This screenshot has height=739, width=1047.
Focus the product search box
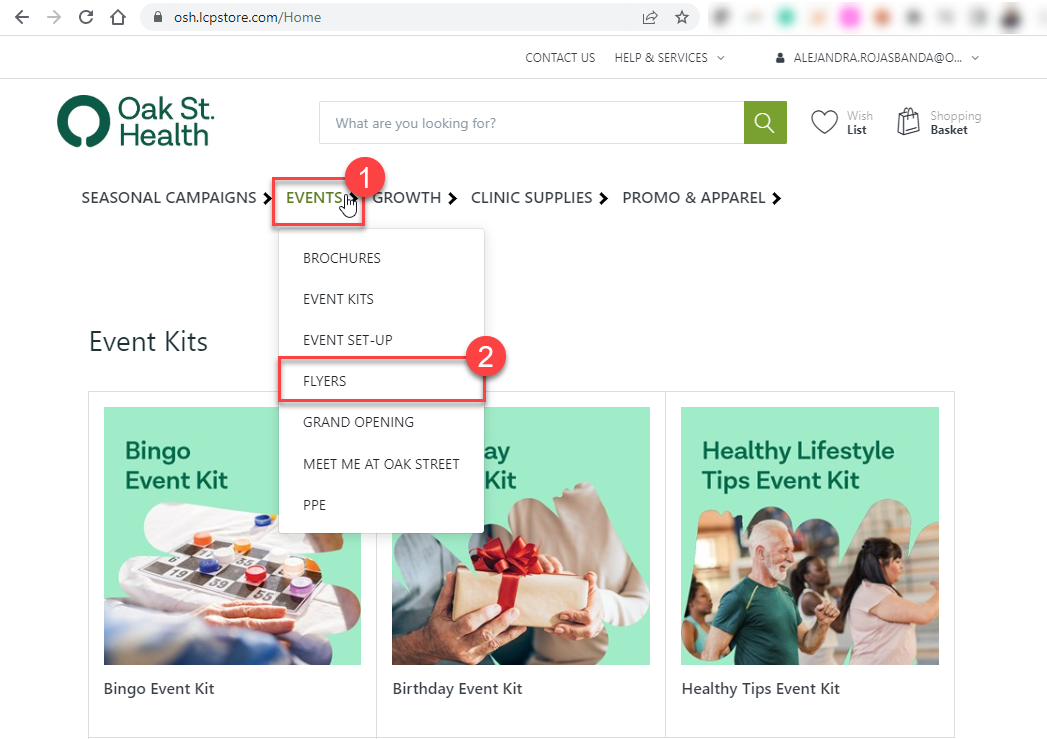coord(532,123)
